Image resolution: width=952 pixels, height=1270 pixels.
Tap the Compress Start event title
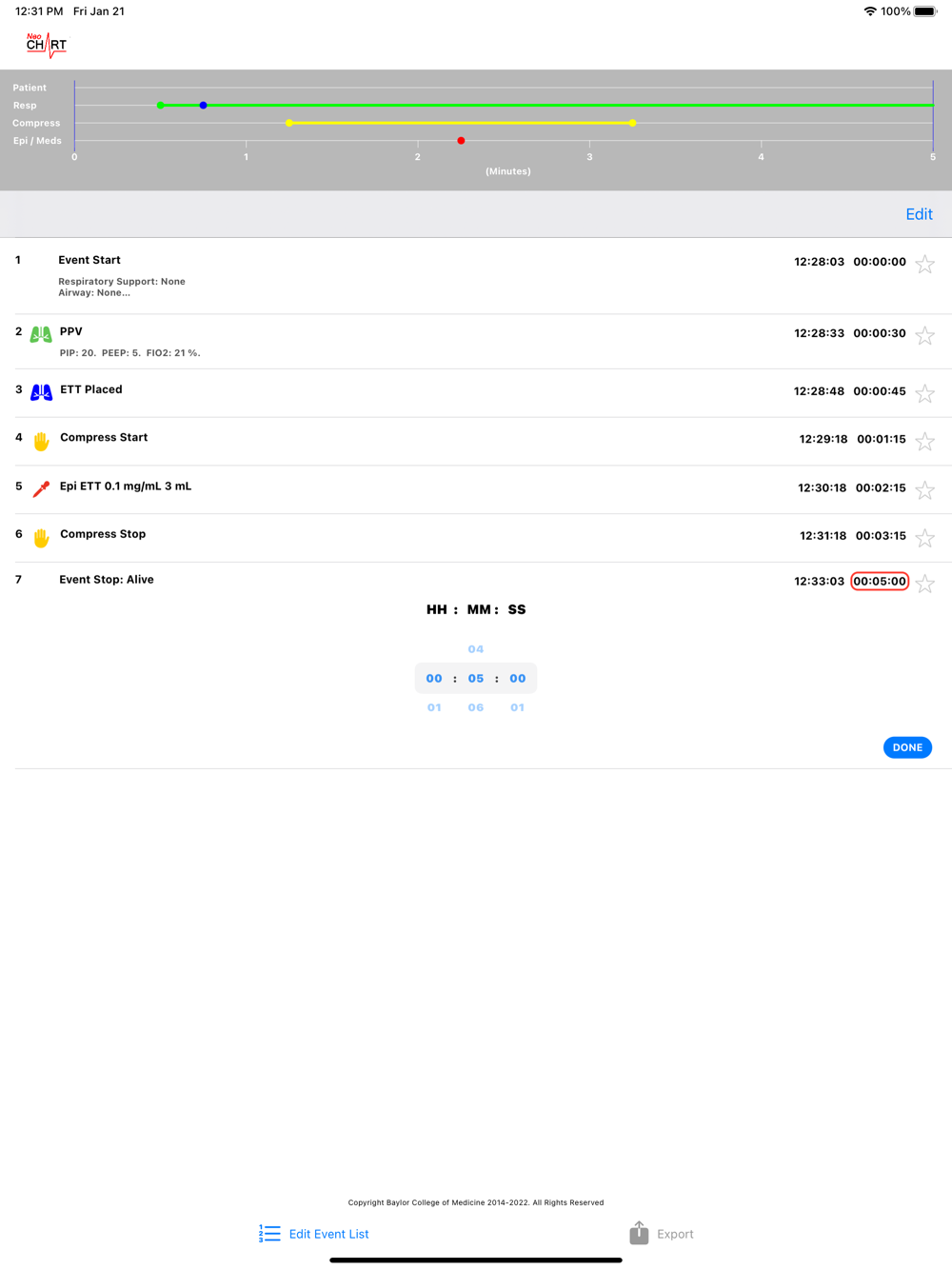[x=104, y=438]
